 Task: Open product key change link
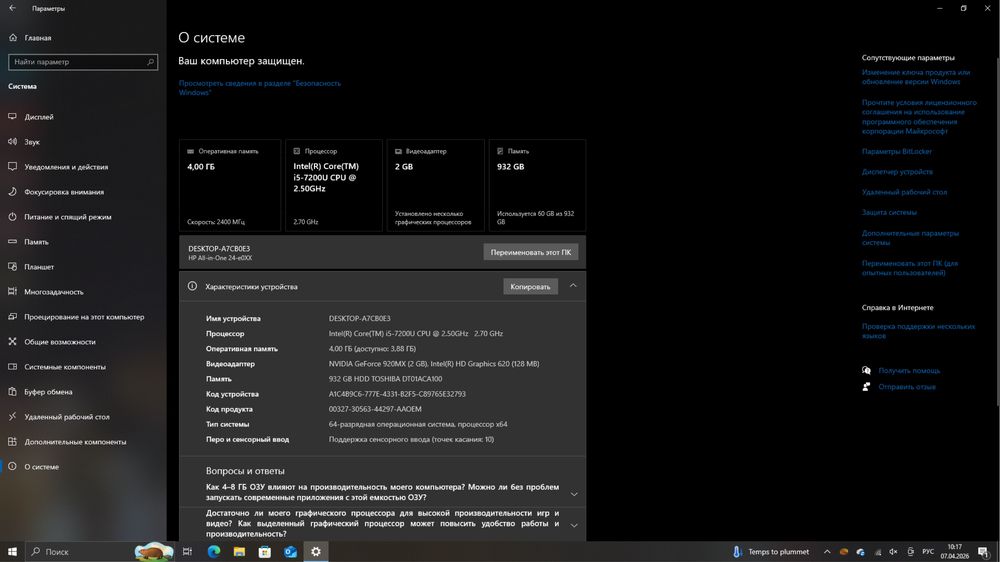tap(916, 77)
